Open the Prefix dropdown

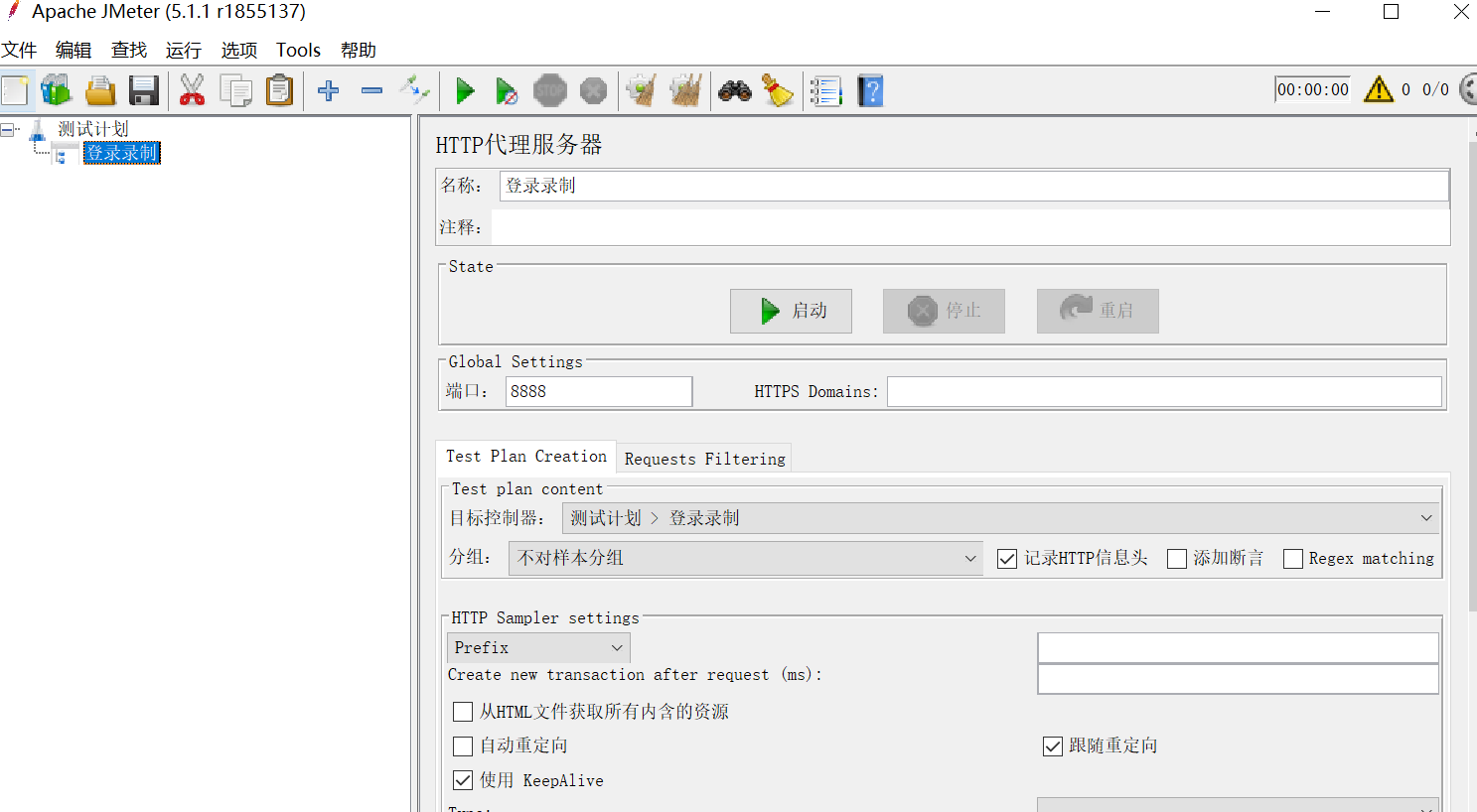(x=538, y=648)
